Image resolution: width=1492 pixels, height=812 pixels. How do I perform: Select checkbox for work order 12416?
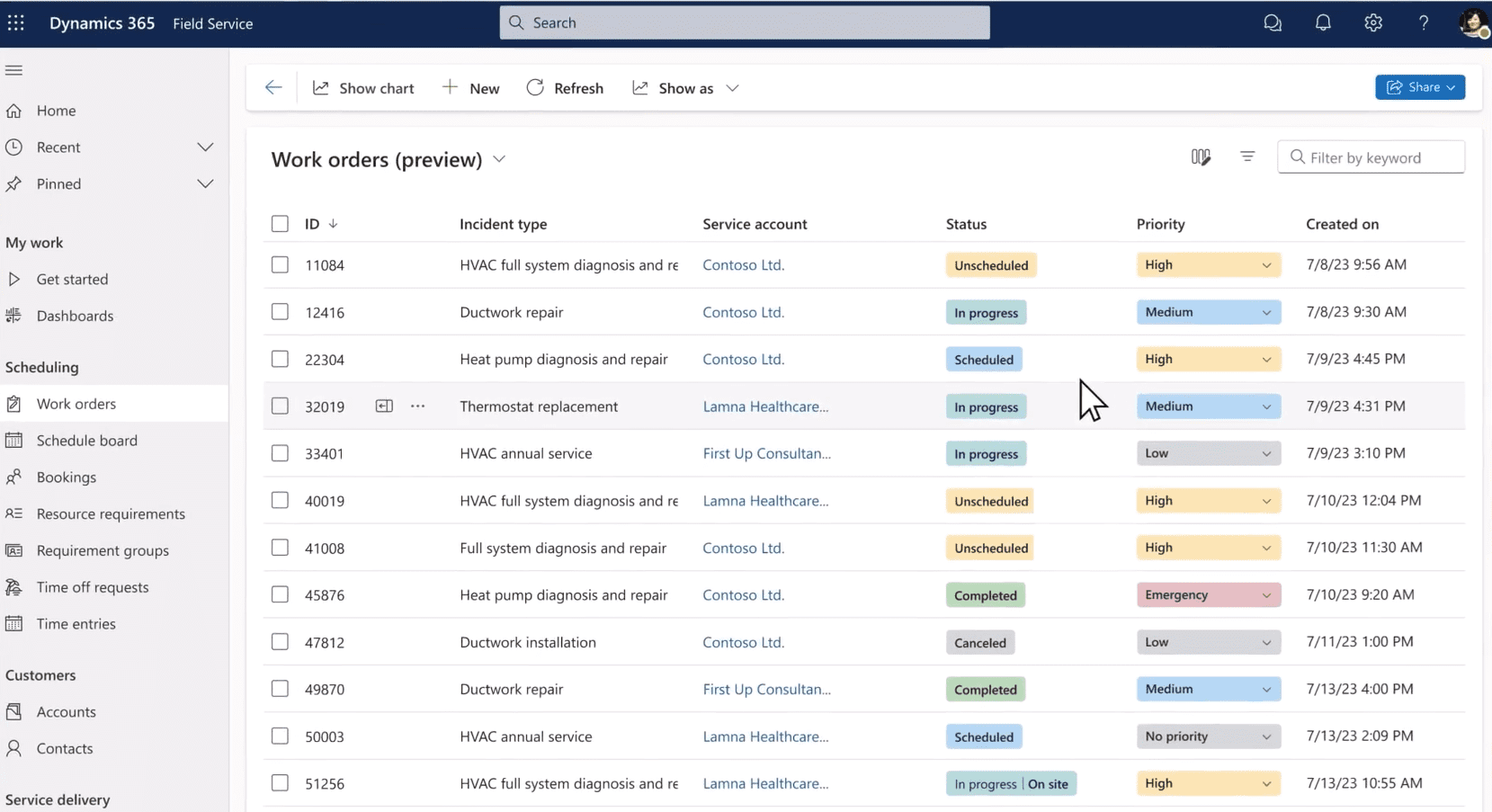(281, 312)
